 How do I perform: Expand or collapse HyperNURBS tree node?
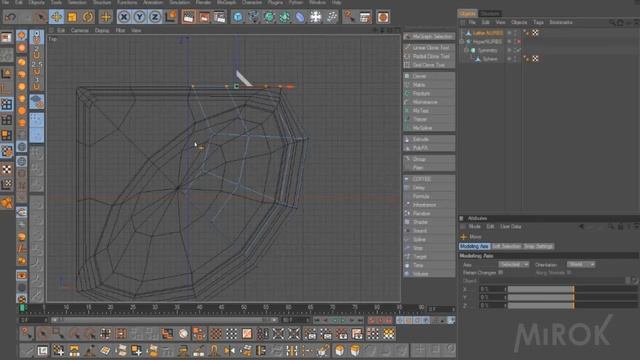[x=462, y=42]
